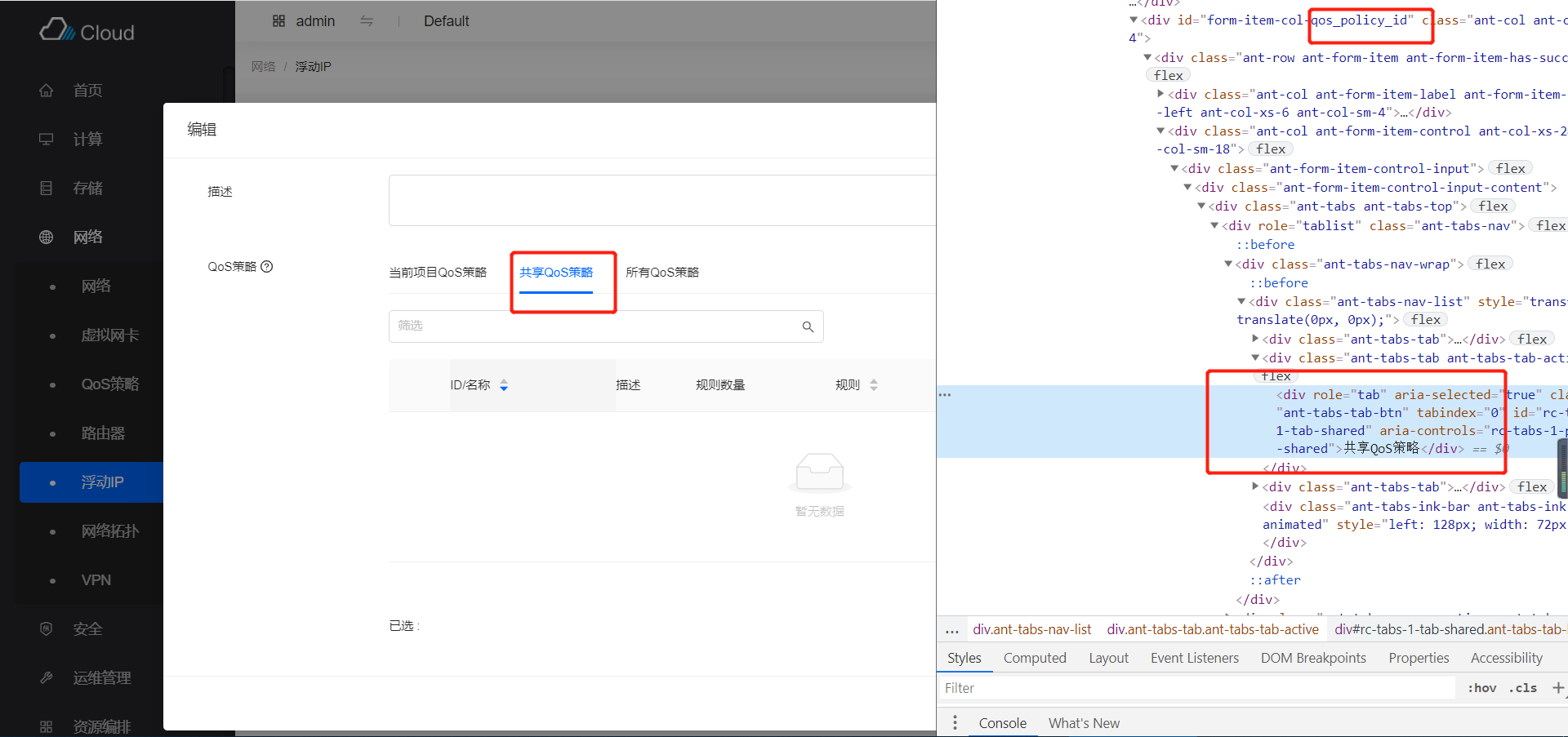Click the 筛选 filter input field

(596, 326)
